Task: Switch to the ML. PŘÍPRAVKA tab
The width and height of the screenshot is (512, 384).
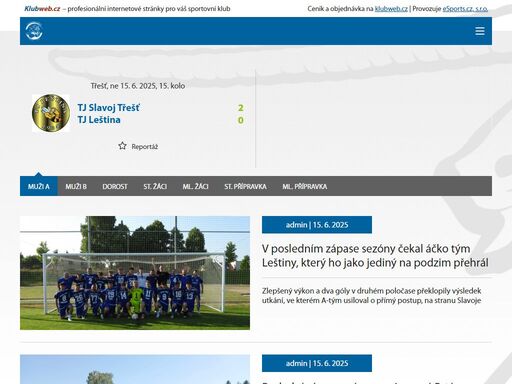Action: (x=305, y=186)
